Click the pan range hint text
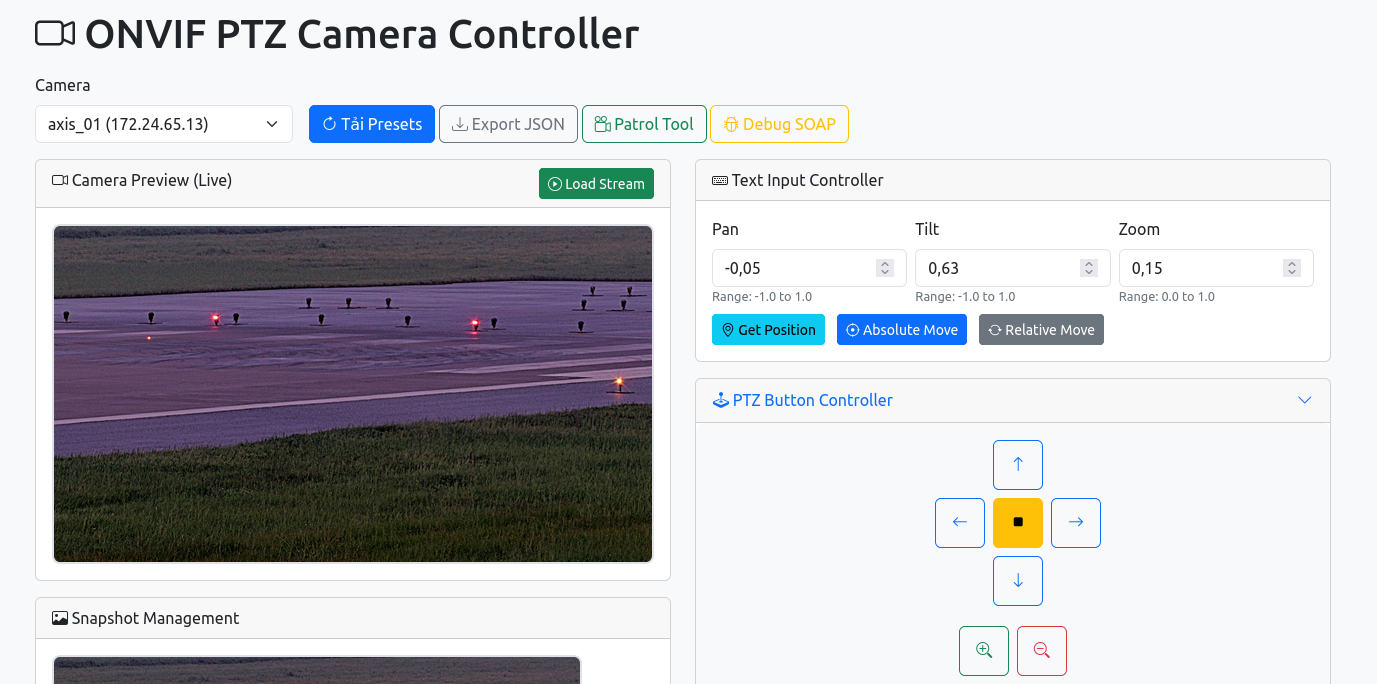Screen dimensions: 1377x684 click(762, 297)
